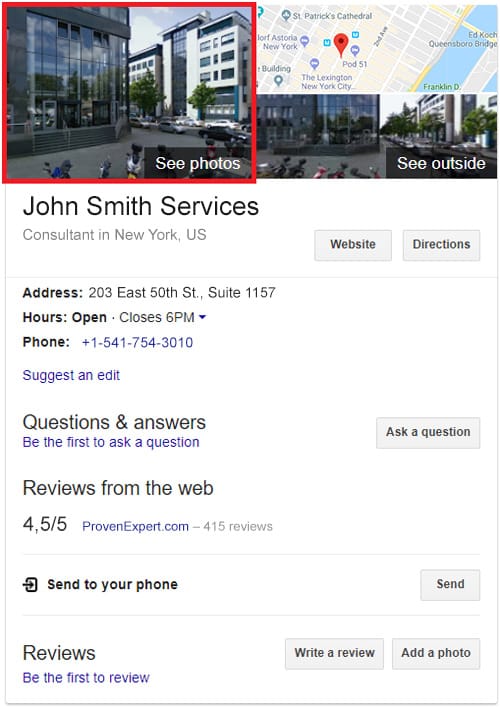
Task: Open the See photos thumbnail
Action: [129, 92]
